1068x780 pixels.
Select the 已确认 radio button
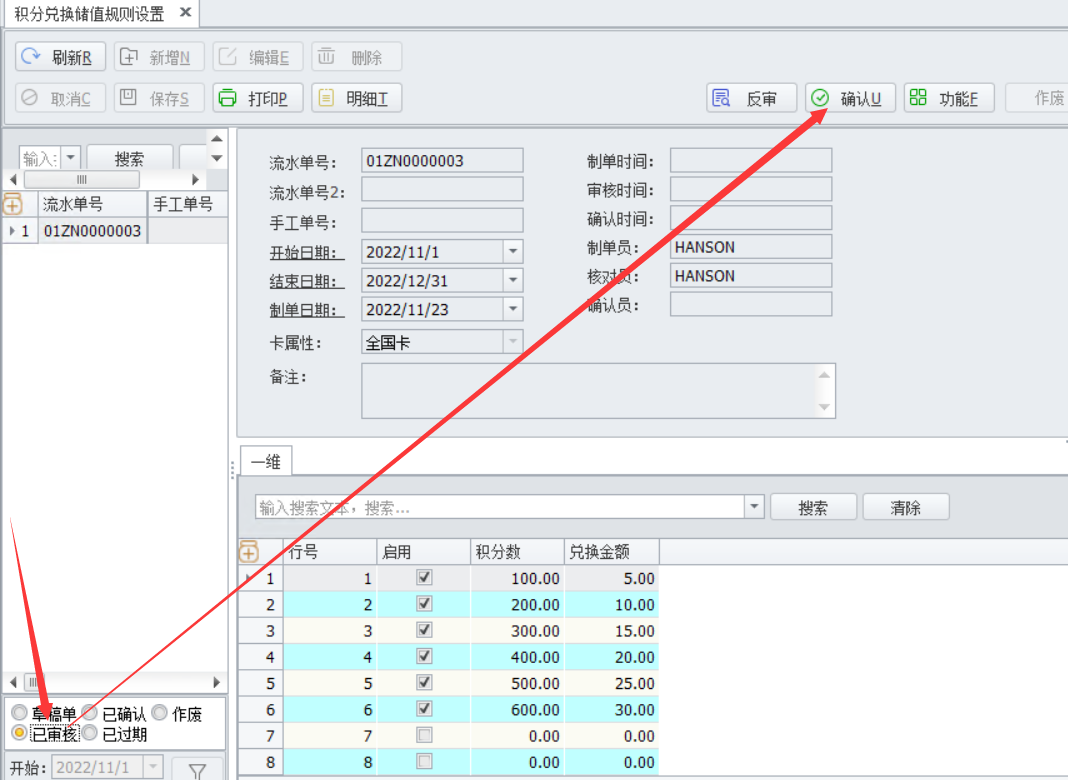click(x=90, y=714)
